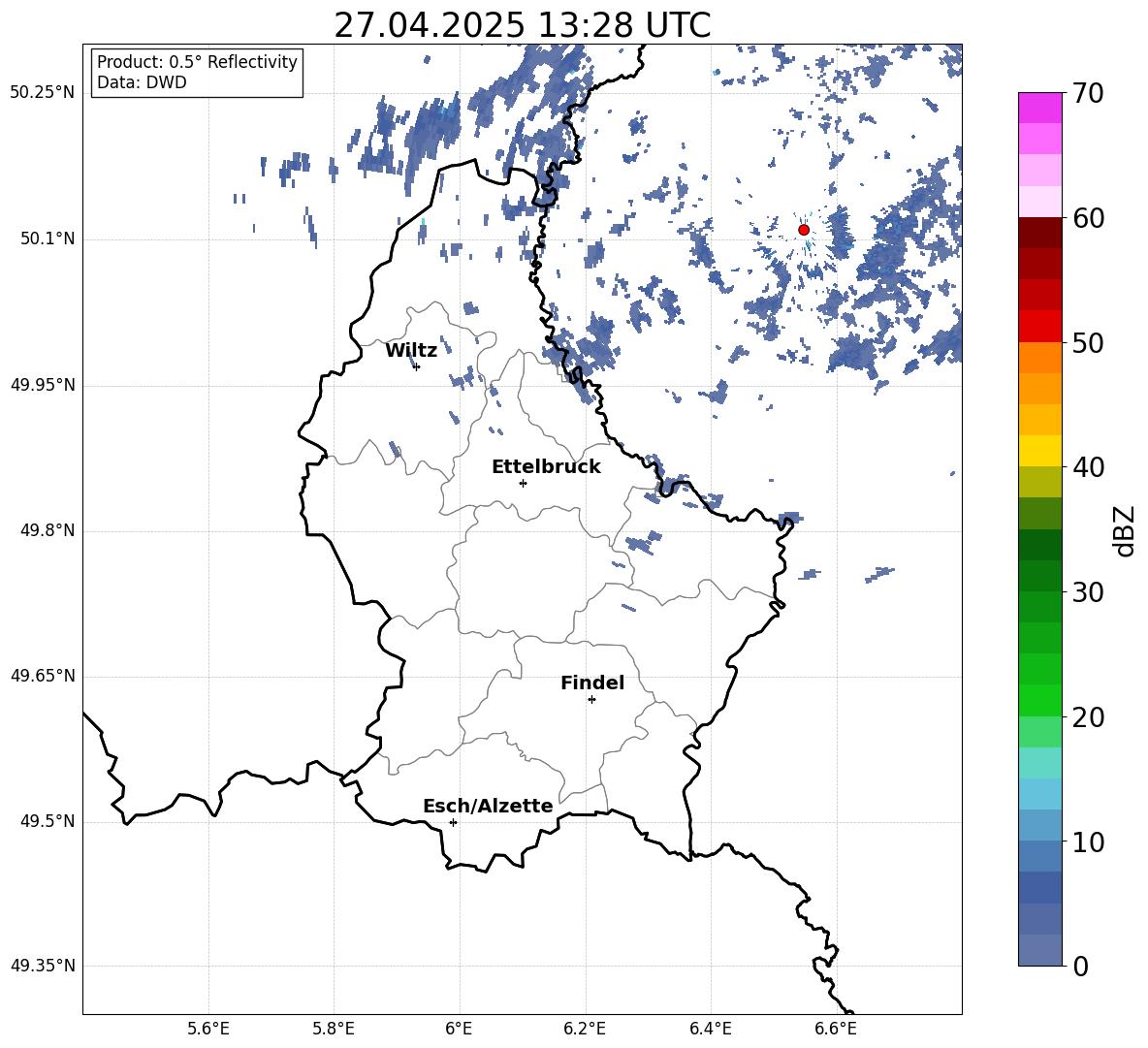Click the colorbar tick label 40
1148x1048 pixels.
1088,467
